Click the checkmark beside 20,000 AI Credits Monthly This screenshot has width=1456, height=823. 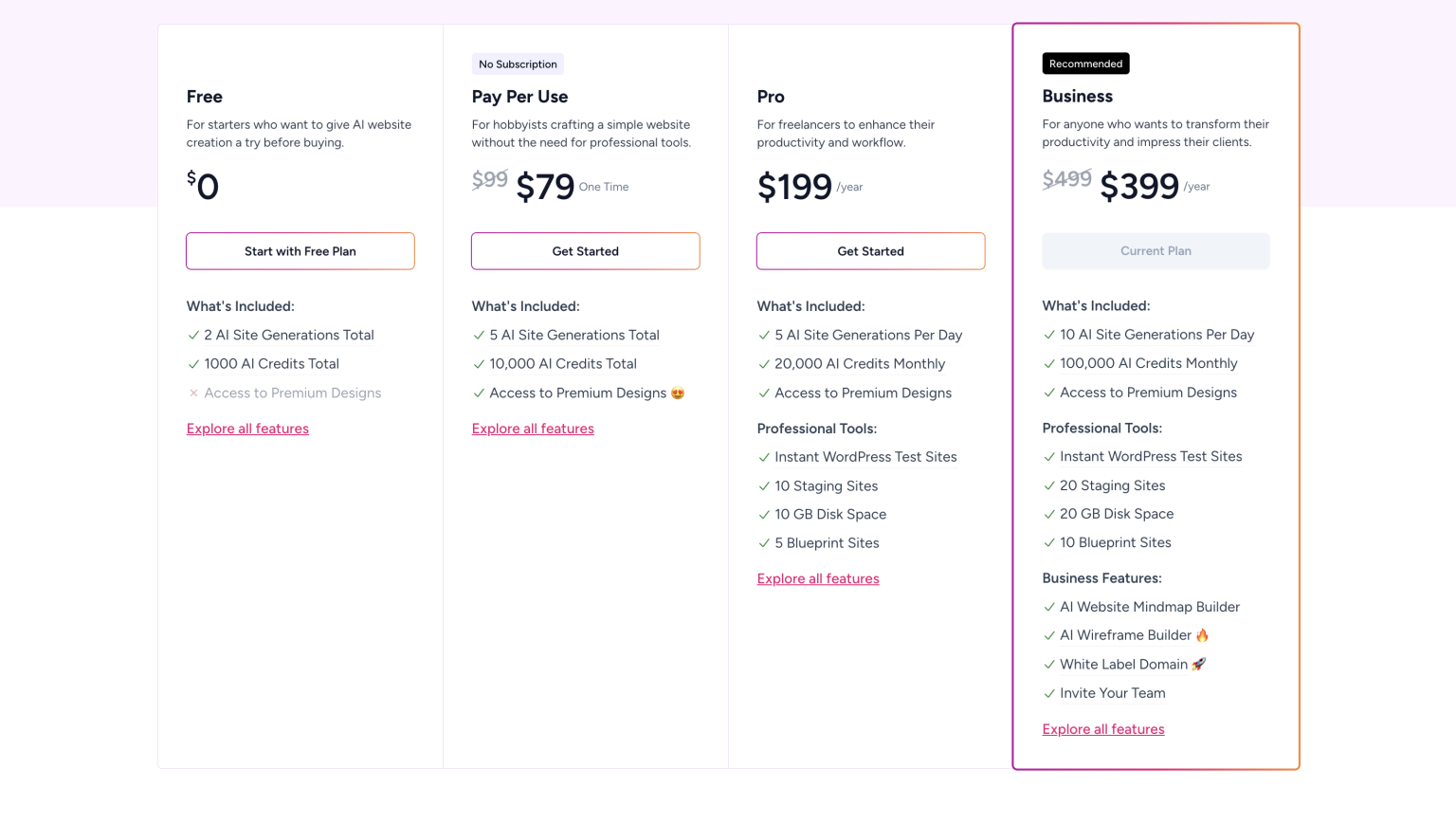764,363
